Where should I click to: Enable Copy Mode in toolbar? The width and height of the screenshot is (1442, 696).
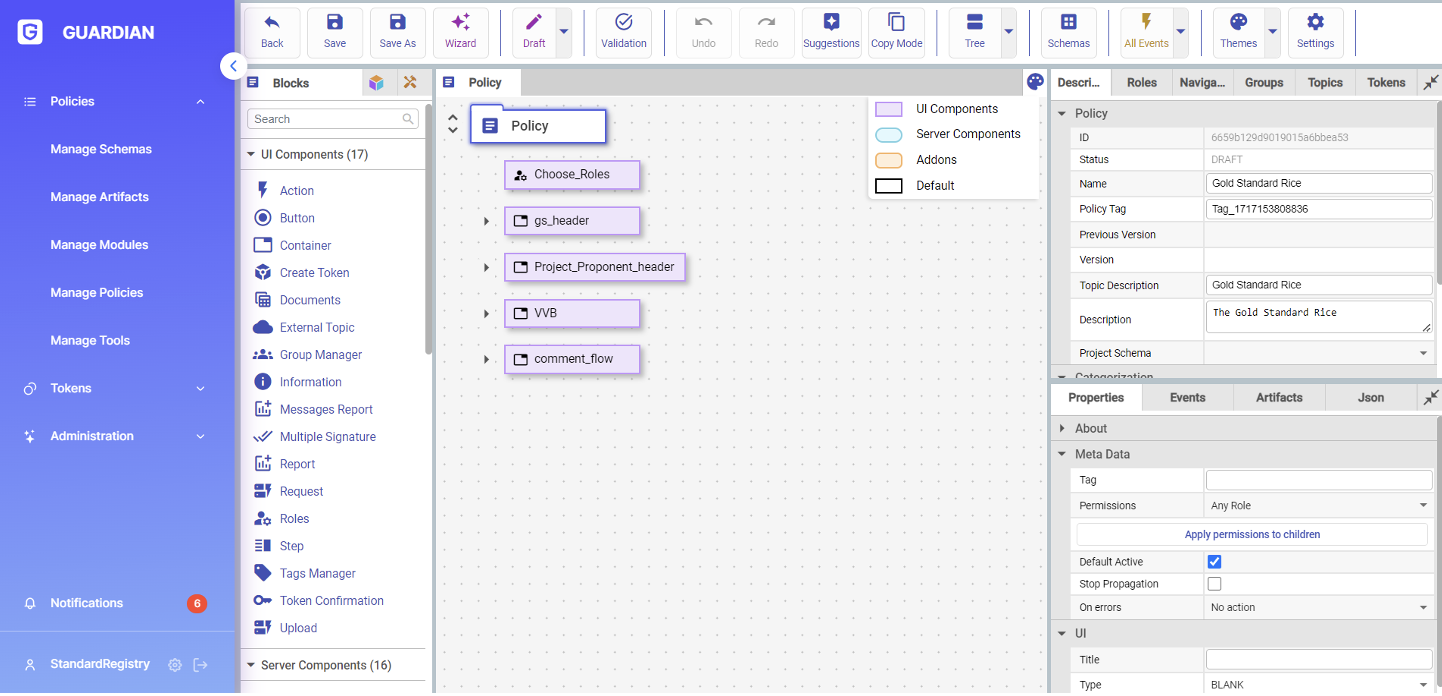click(896, 32)
